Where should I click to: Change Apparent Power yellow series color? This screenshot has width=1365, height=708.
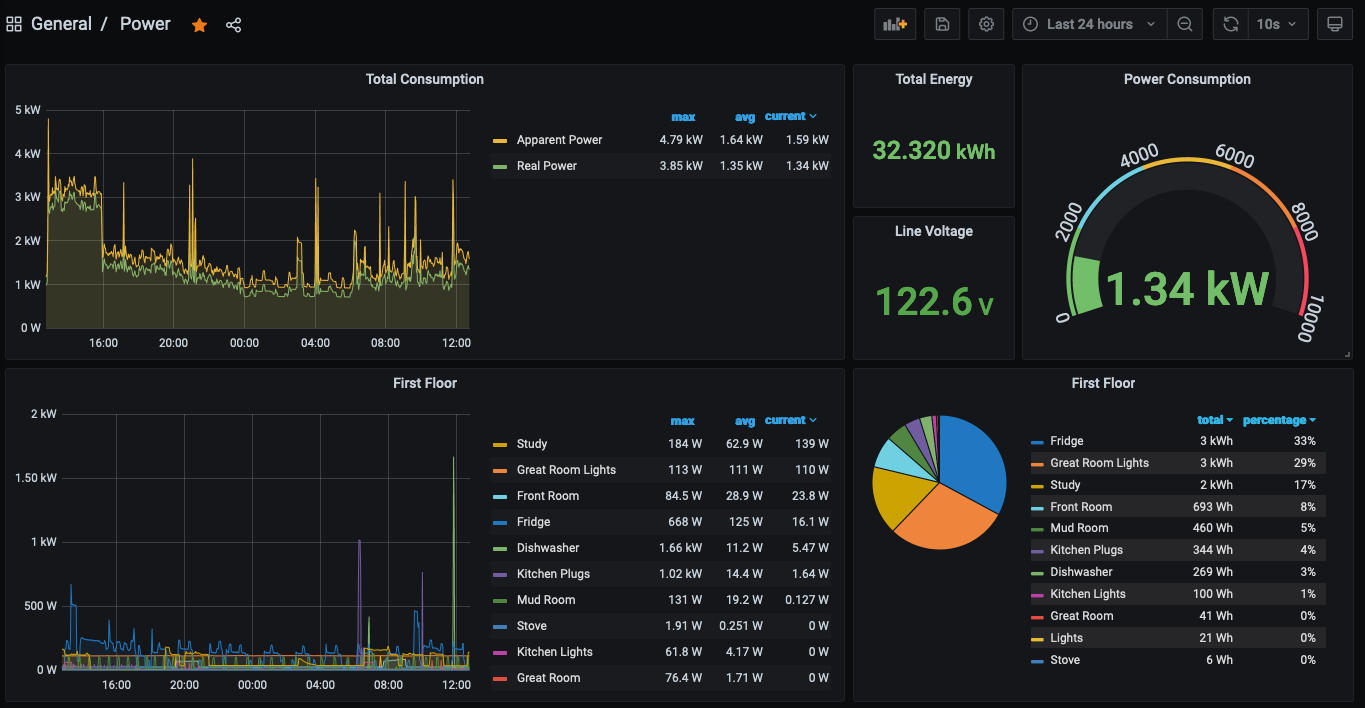(500, 140)
